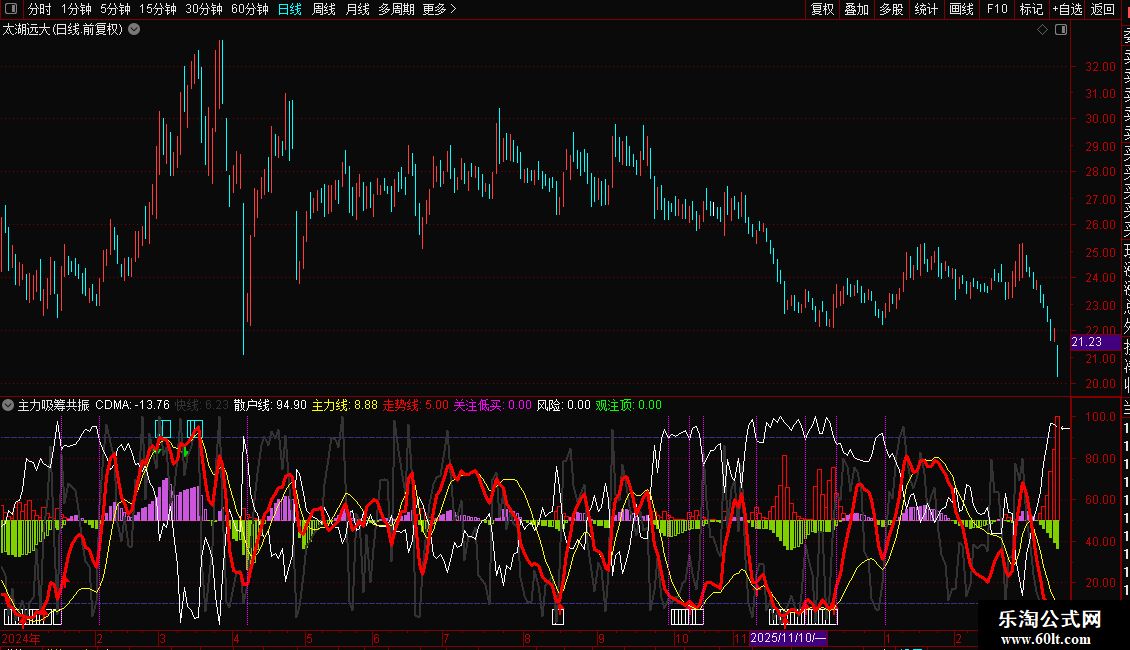Switch chart to 周线 weekly period
1130x650 pixels.
324,9
